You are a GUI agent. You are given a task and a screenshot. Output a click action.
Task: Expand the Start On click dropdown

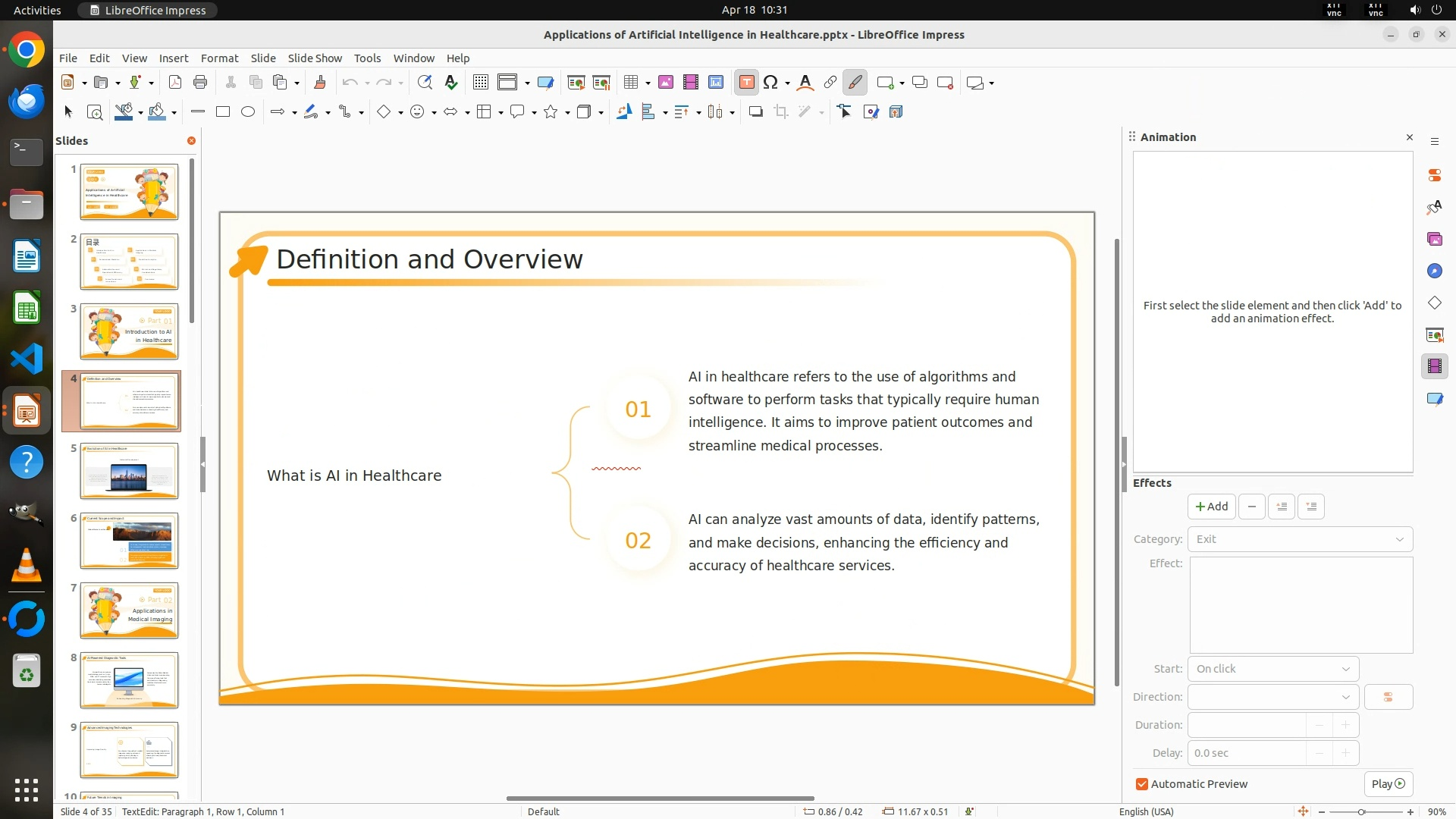click(1272, 669)
